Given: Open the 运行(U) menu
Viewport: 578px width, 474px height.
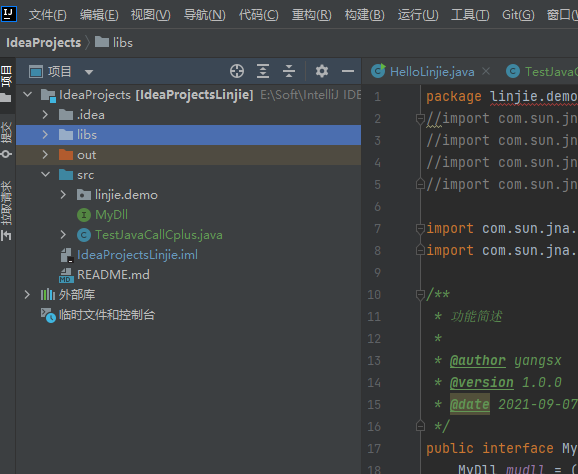Looking at the screenshot, I should (x=418, y=15).
